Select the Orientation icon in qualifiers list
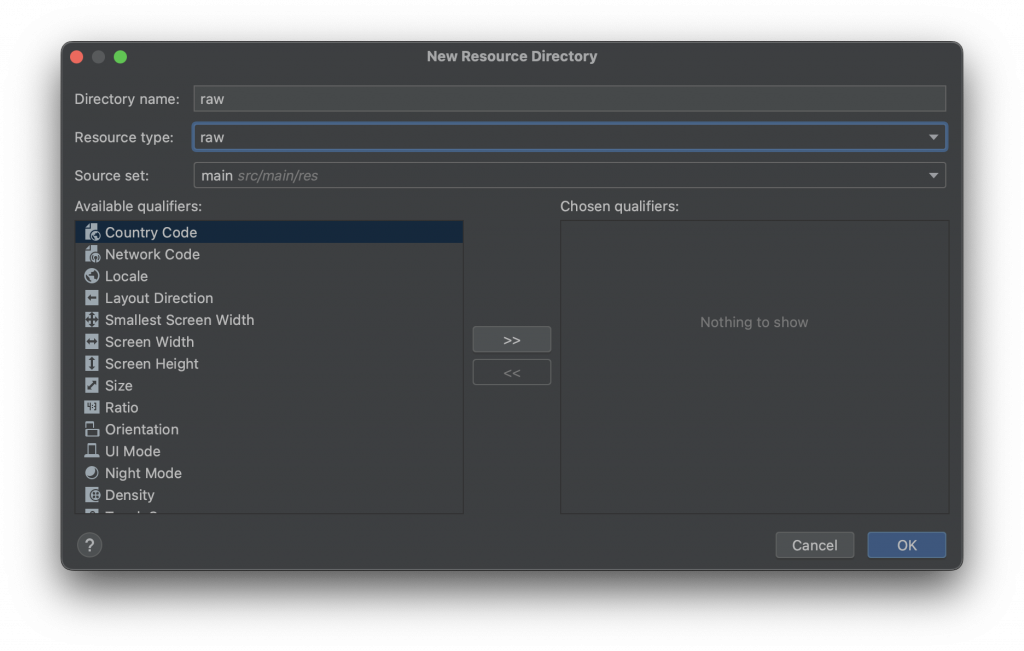 point(92,430)
